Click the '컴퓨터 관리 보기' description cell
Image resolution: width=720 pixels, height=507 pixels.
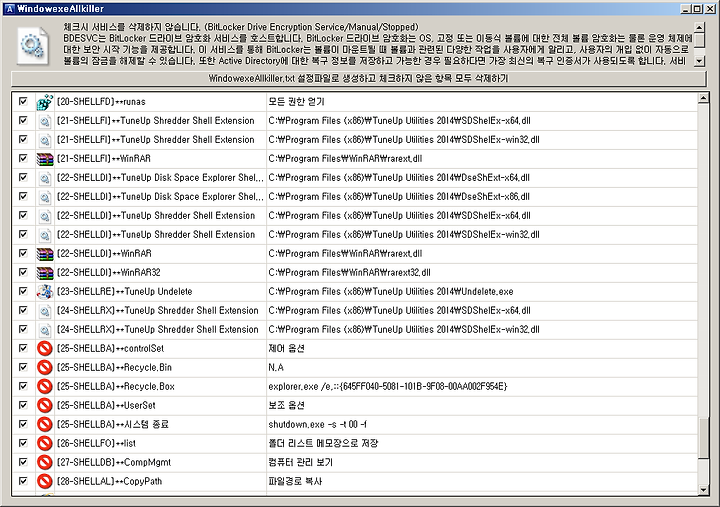300,462
